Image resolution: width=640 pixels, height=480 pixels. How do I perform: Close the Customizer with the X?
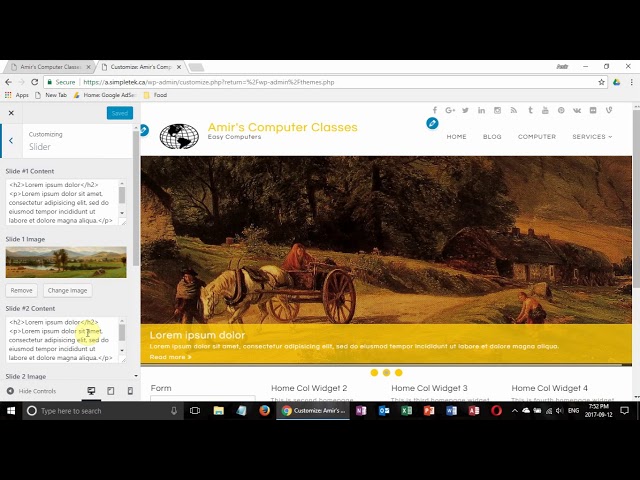11,113
